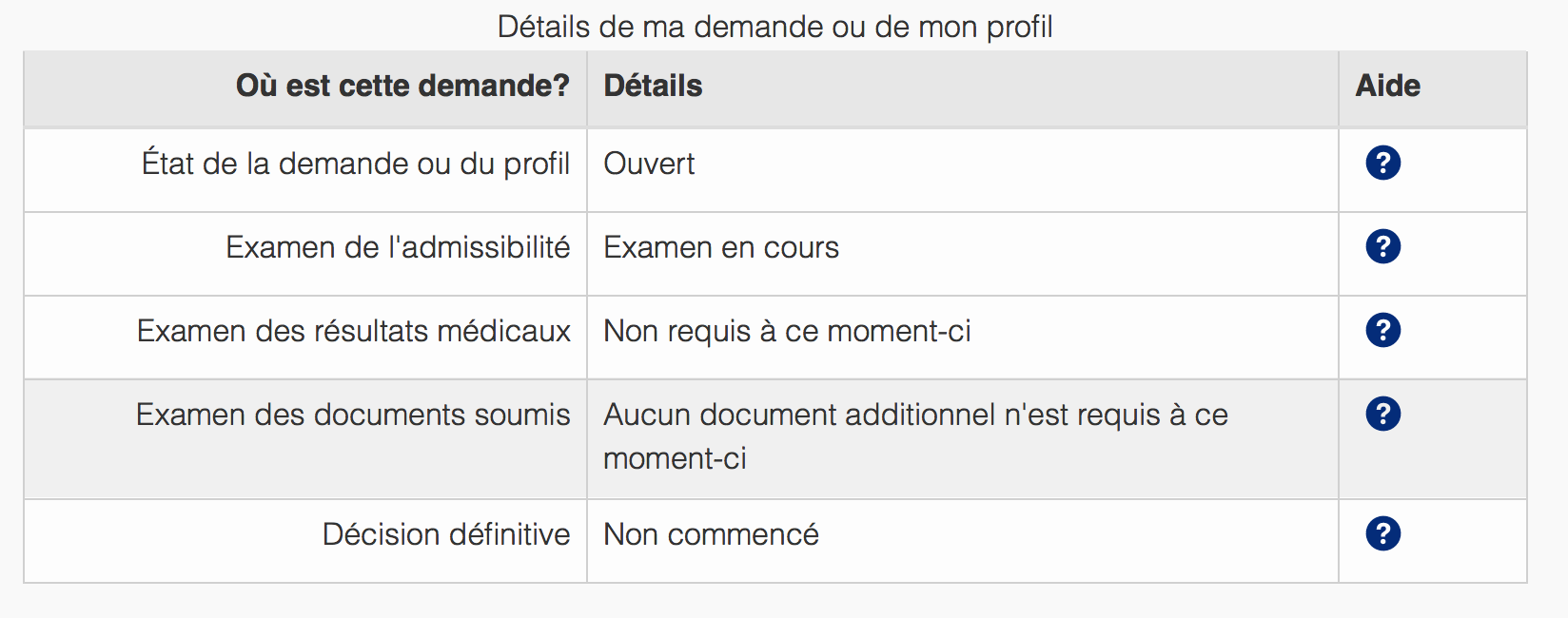1568x618 pixels.
Task: Select the 'Non commencé' status text
Action: [x=711, y=534]
